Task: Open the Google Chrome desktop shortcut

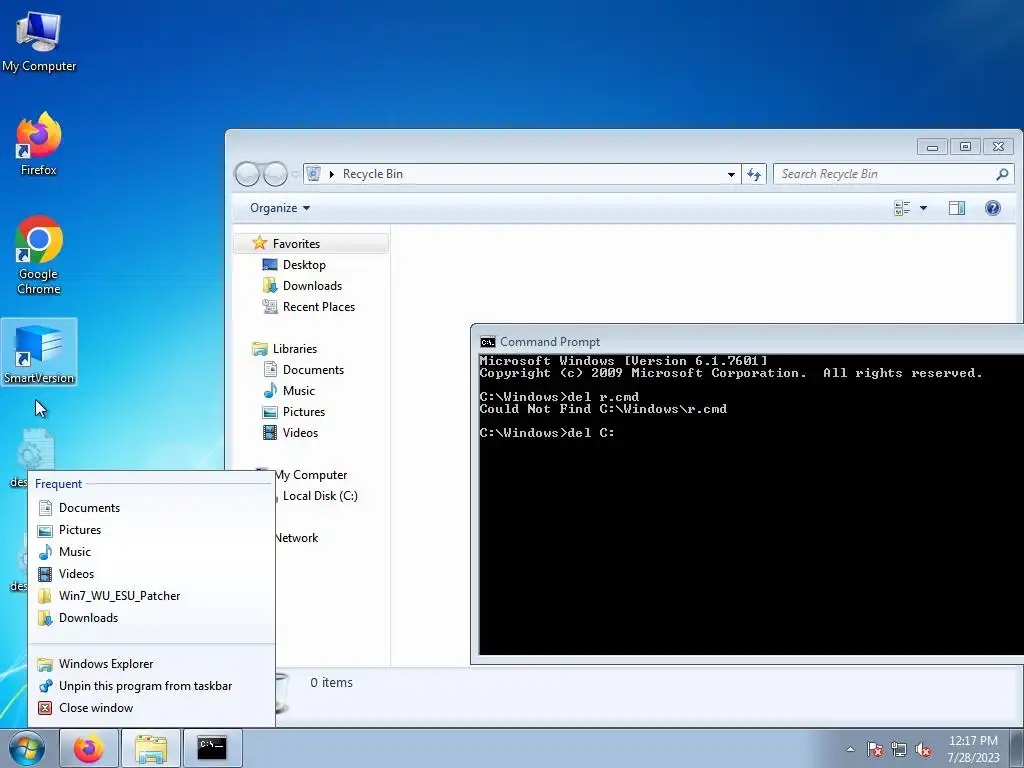Action: (x=39, y=255)
